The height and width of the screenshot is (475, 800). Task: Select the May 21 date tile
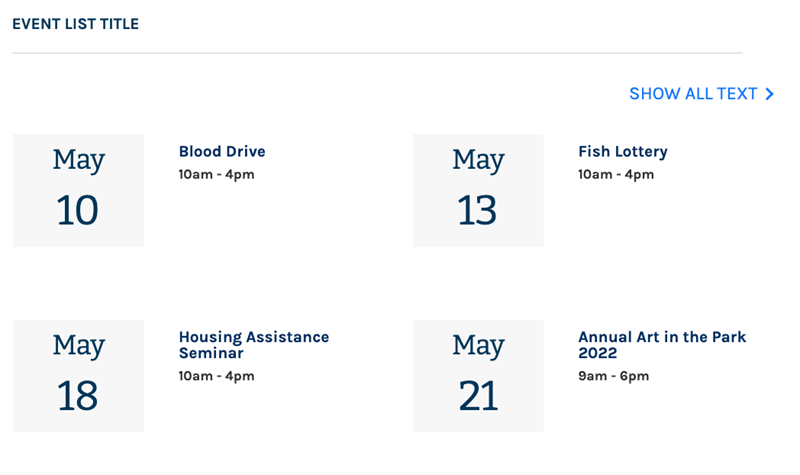coord(478,376)
